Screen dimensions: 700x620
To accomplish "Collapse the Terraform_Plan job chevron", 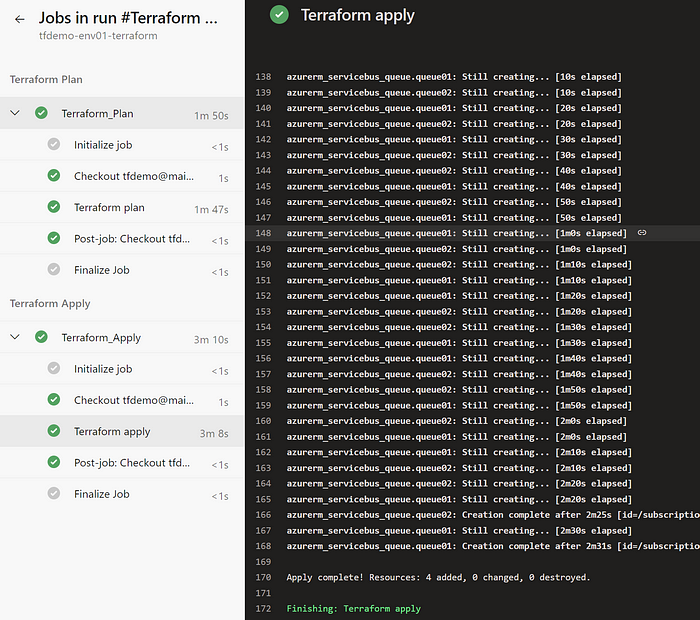I will 15,113.
